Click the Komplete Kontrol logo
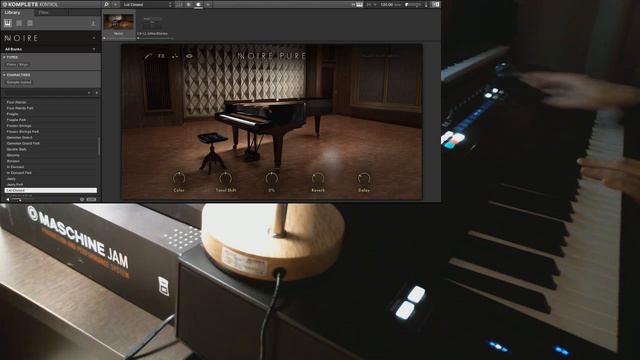The height and width of the screenshot is (360, 640). tap(30, 4)
